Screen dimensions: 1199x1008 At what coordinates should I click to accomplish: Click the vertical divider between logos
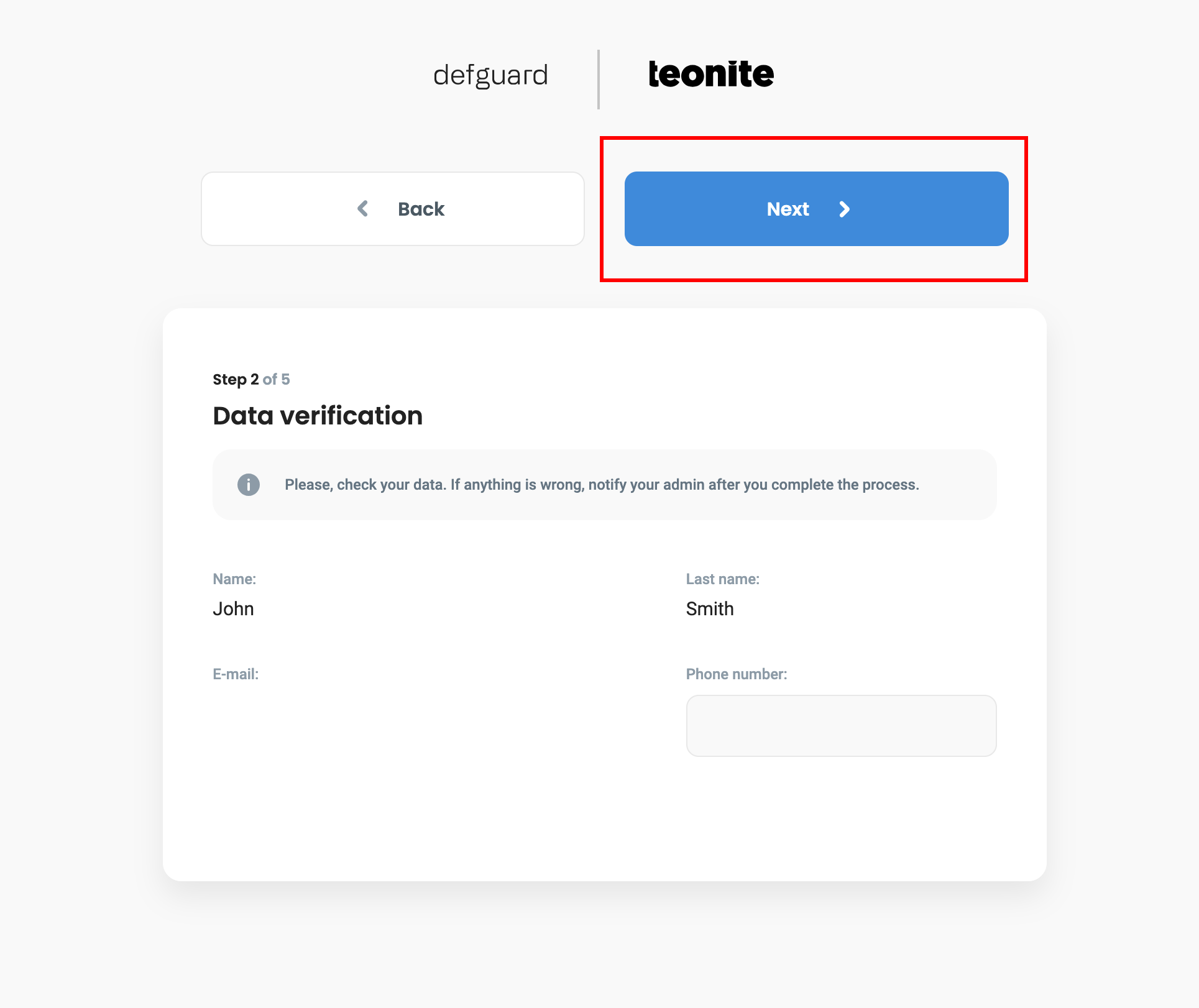599,80
